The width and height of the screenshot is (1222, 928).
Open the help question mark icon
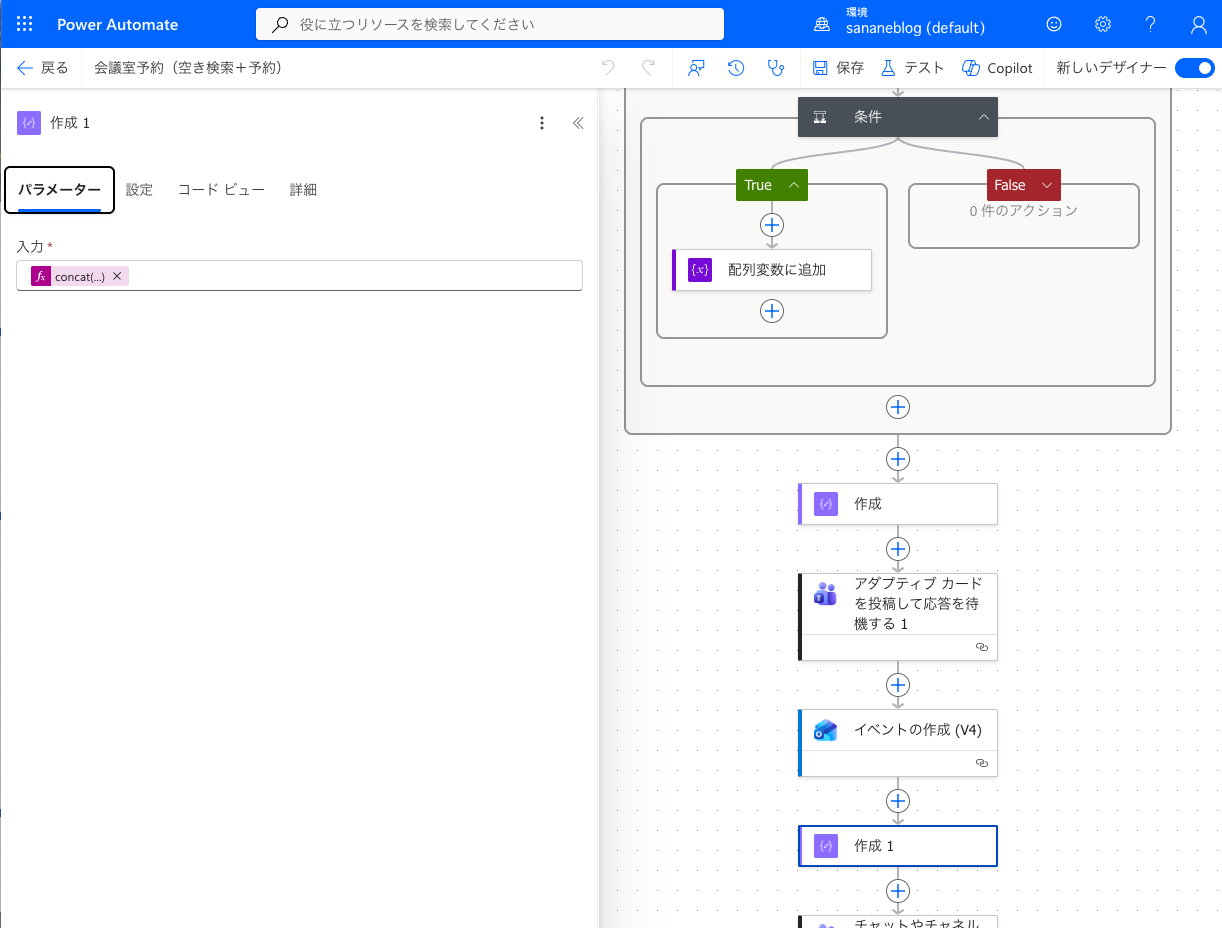(1151, 24)
